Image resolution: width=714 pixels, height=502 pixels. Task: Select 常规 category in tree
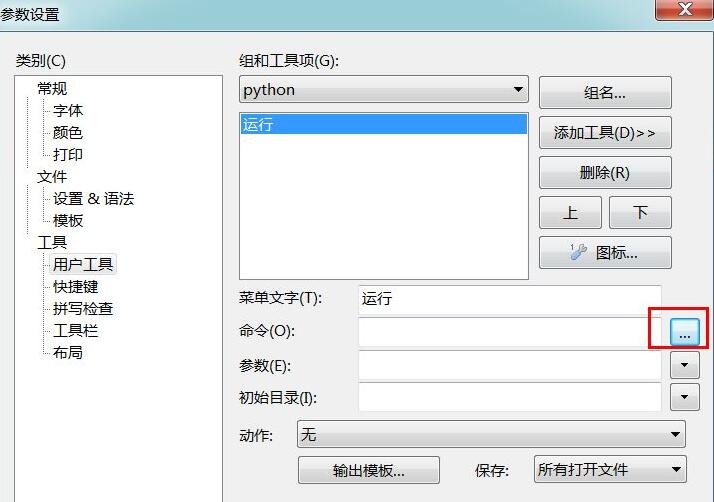tap(52, 88)
